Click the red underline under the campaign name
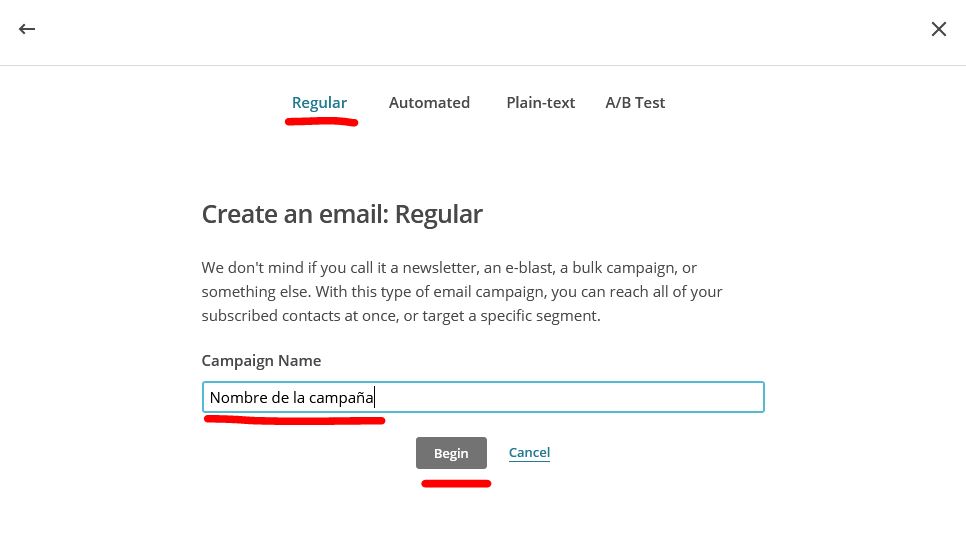The height and width of the screenshot is (541, 966). pyautogui.click(x=294, y=420)
